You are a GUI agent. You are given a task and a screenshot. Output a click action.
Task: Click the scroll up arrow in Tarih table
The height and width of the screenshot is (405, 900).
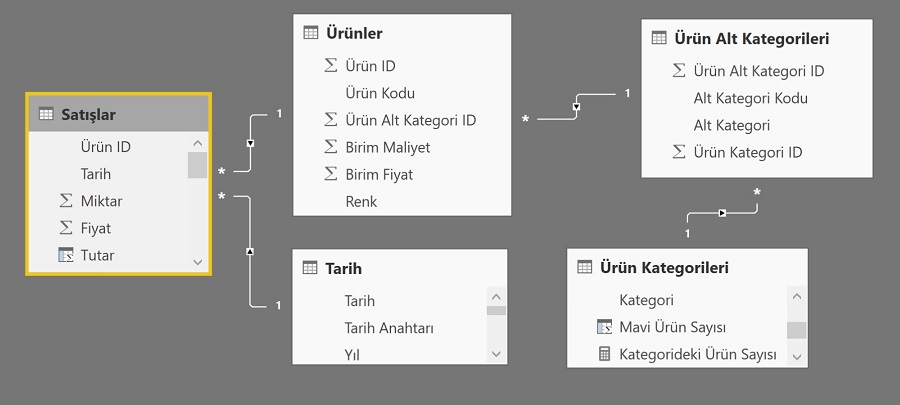coord(496,297)
